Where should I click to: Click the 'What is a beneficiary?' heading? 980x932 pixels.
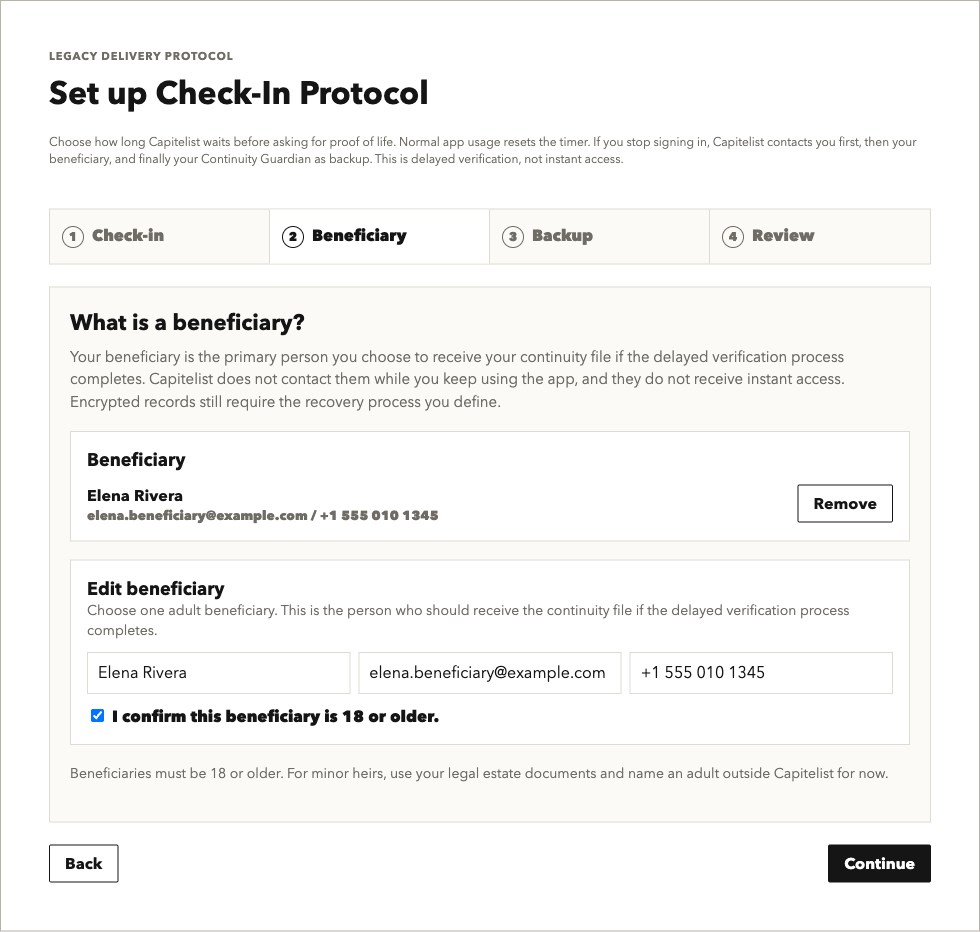coord(188,323)
